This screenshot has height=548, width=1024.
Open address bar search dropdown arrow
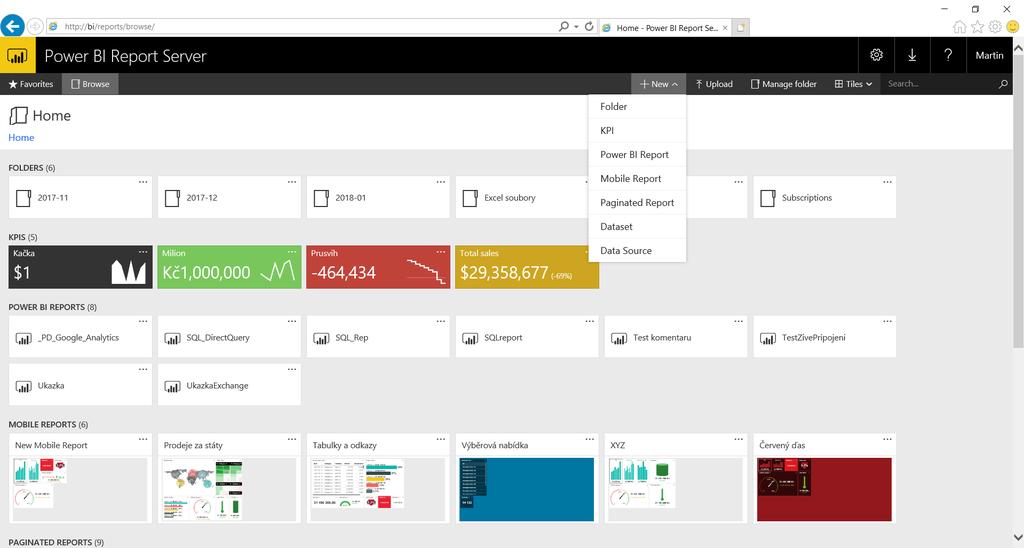click(576, 27)
